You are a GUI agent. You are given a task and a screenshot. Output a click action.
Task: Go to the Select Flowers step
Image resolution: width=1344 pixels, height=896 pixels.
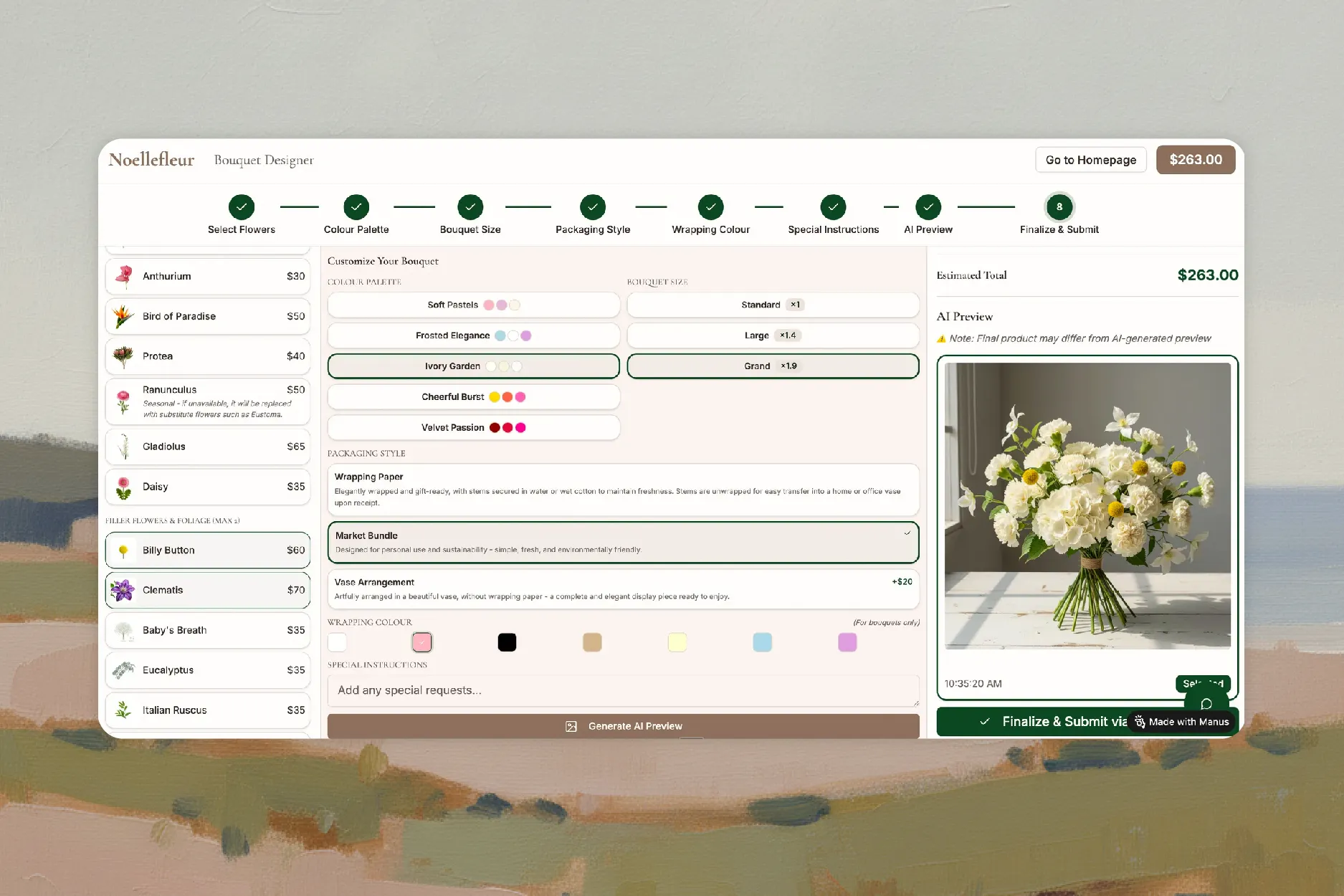click(242, 207)
